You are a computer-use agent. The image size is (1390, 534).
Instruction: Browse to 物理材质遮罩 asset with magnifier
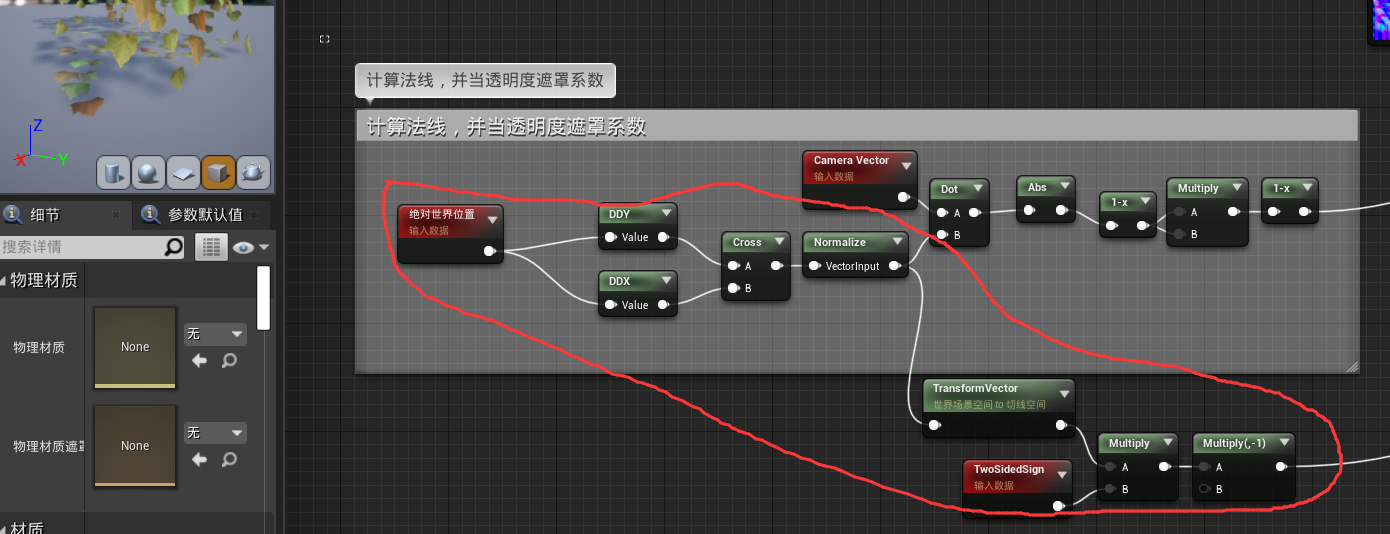click(x=229, y=459)
